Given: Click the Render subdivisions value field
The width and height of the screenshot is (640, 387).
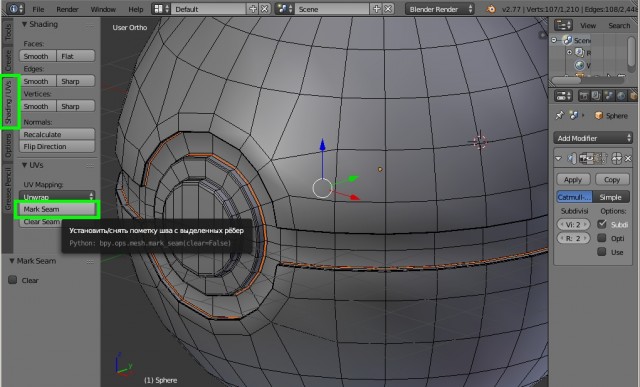Looking at the screenshot, I should [573, 238].
